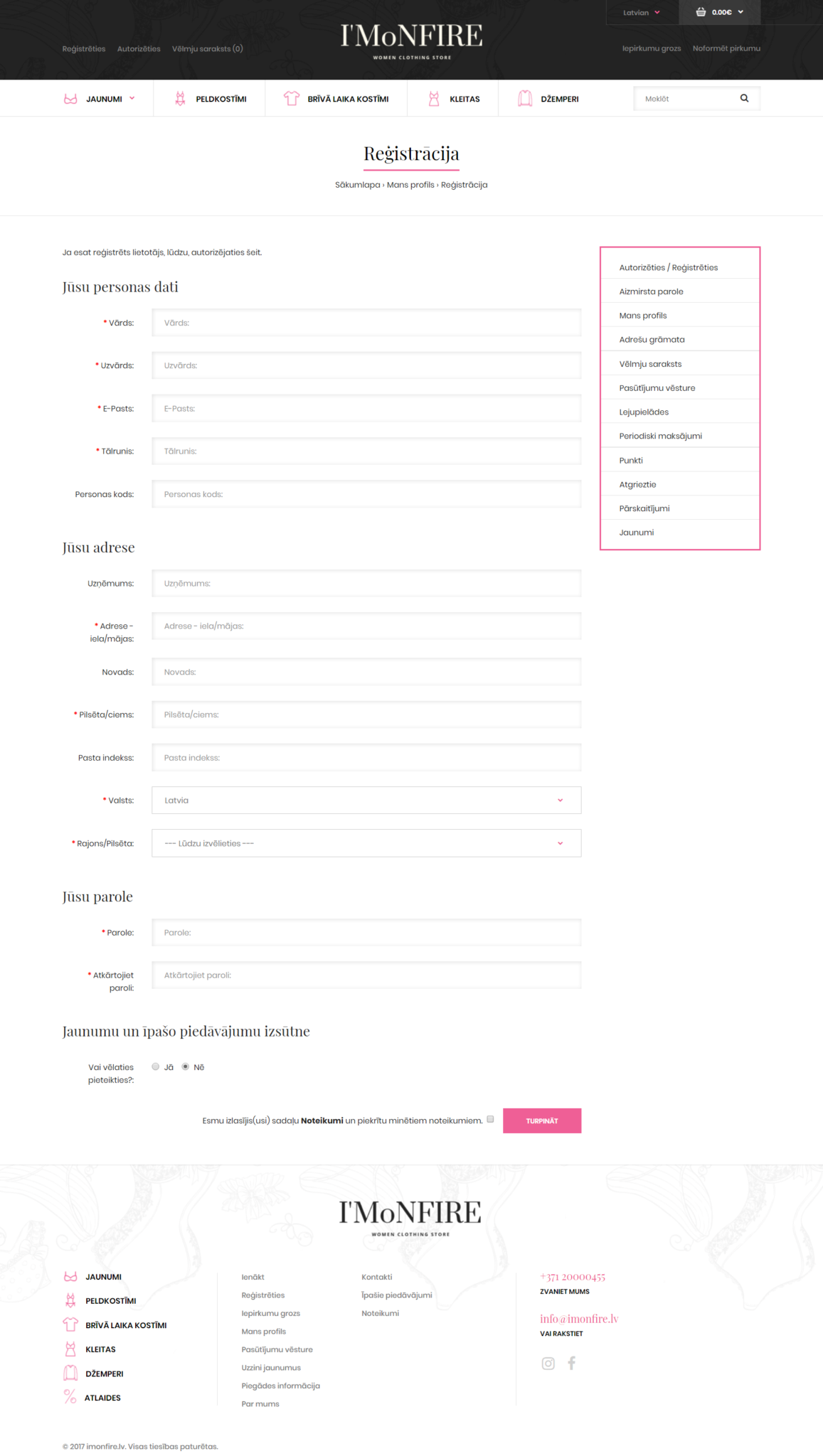Click the t-shirt icon for Brīvā laika kostīmi
The image size is (823, 1456).
coord(291,99)
